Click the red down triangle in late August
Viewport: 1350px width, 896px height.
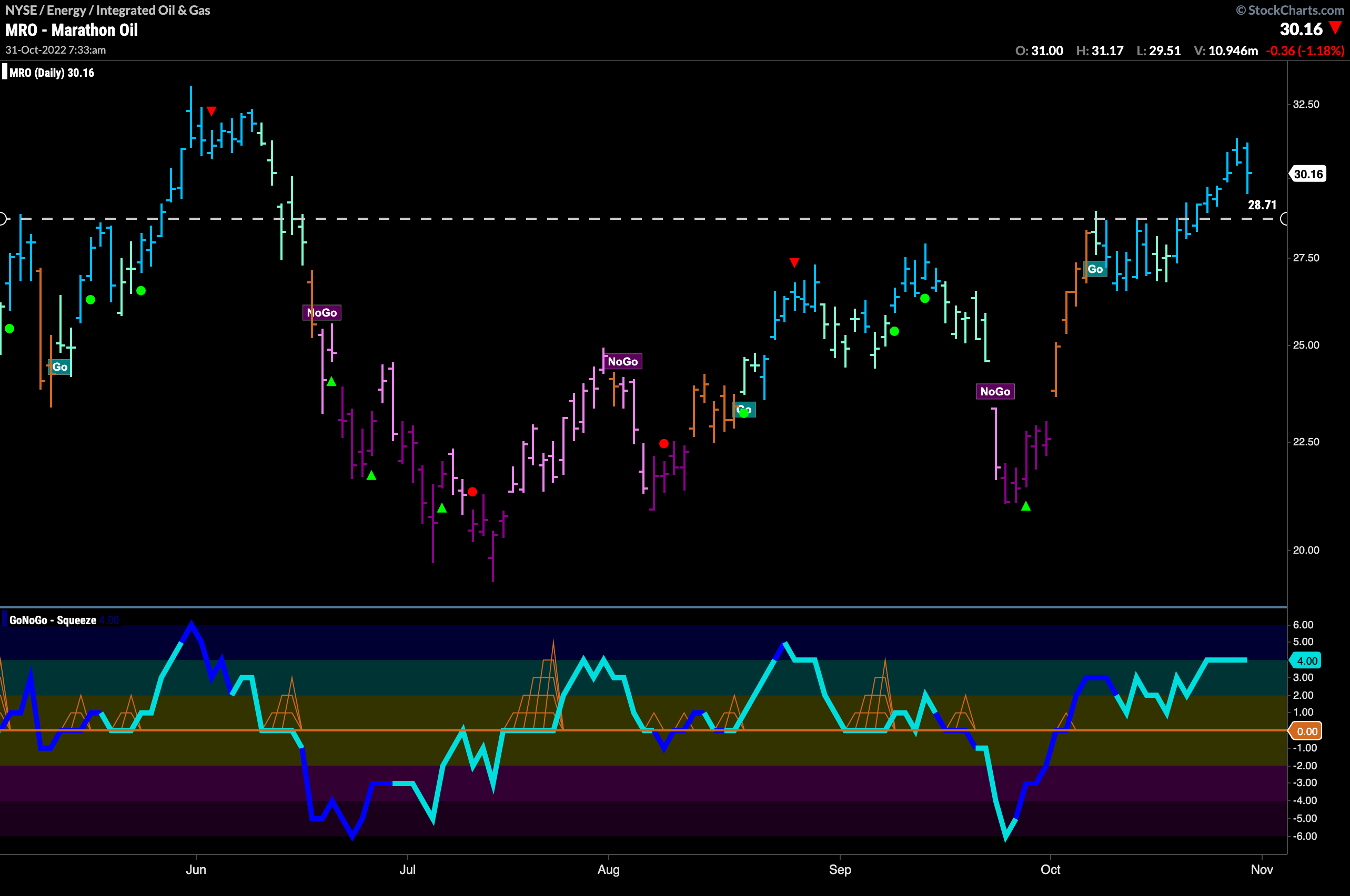(x=794, y=262)
